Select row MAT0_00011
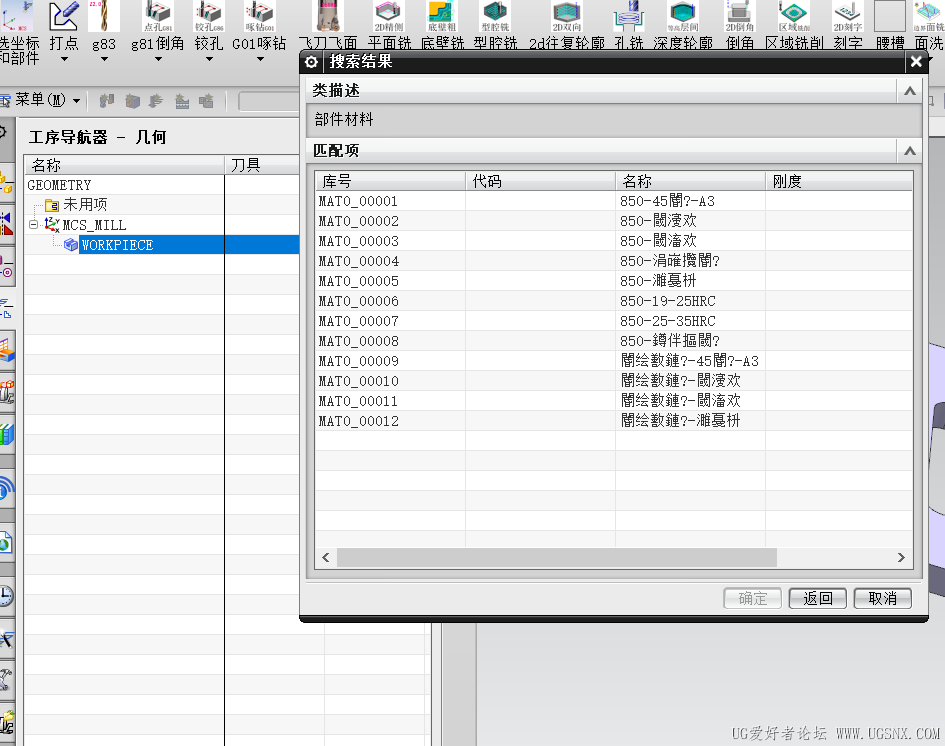 coord(614,401)
